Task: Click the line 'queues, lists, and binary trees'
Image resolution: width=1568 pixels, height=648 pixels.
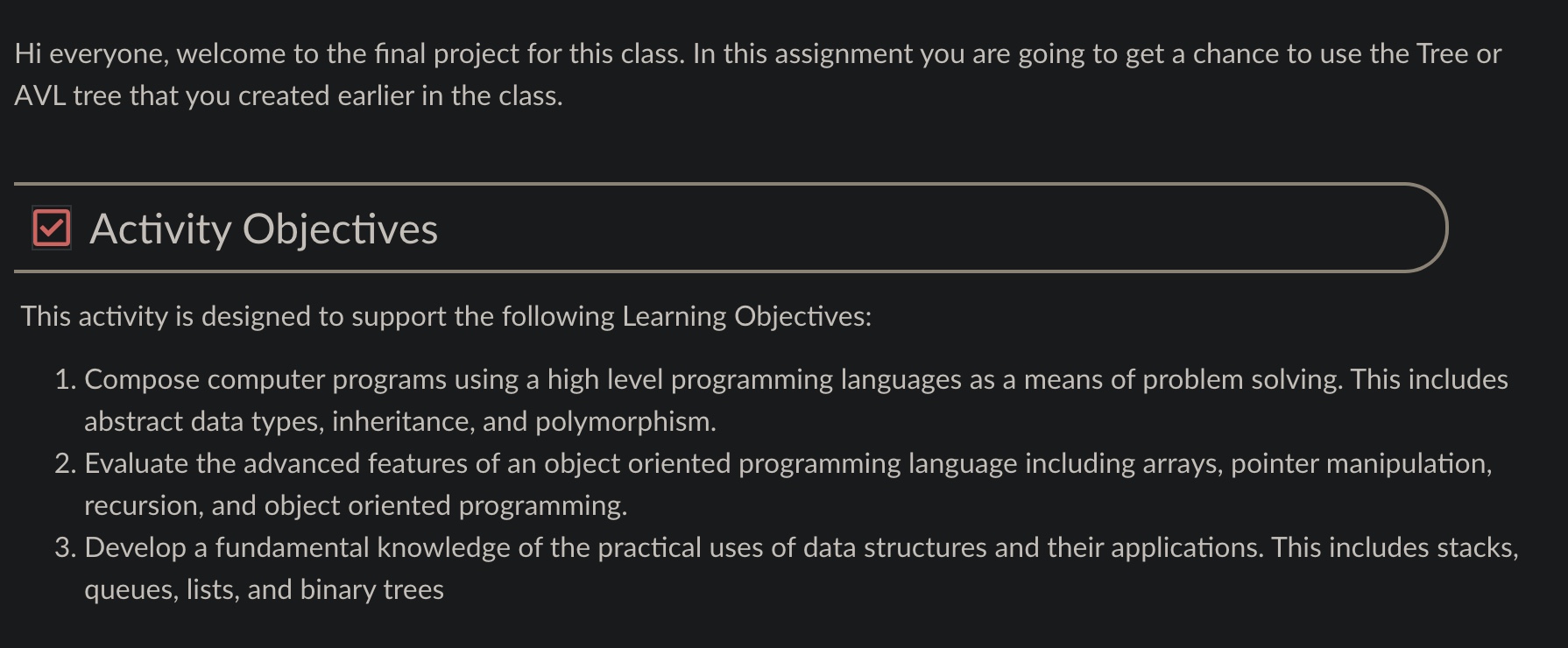Action: click(264, 589)
